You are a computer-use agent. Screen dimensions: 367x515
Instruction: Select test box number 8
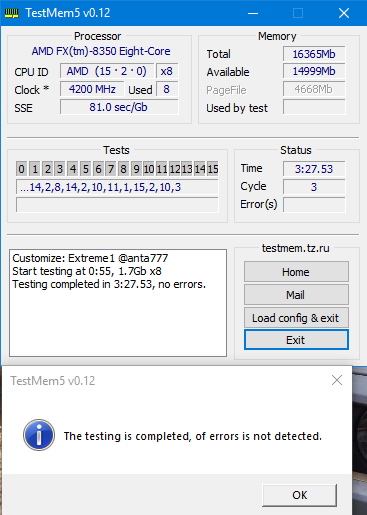coord(123,169)
